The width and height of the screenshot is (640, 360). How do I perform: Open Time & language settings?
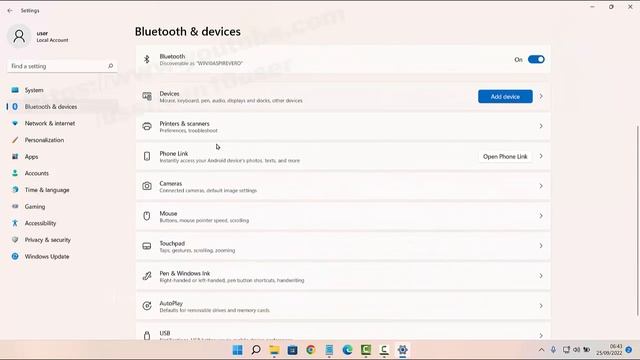click(x=61, y=190)
